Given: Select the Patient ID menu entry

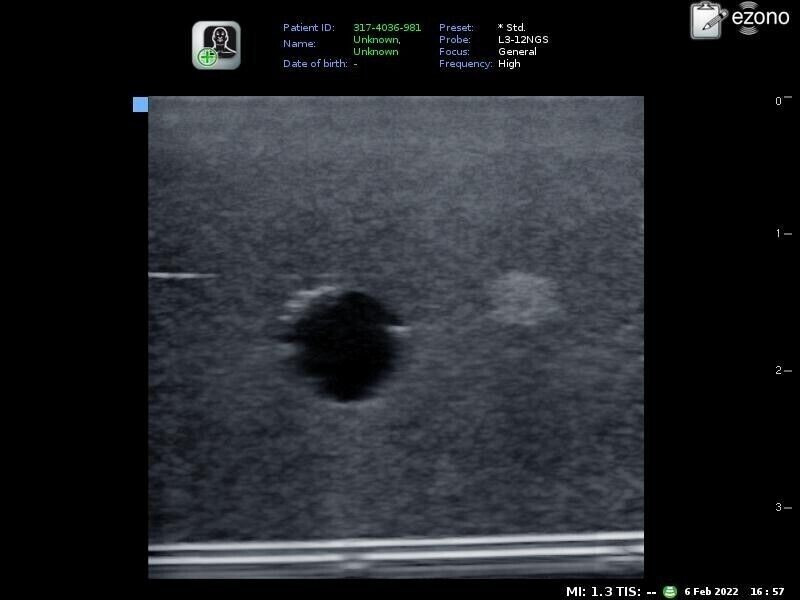Looking at the screenshot, I should [x=308, y=27].
